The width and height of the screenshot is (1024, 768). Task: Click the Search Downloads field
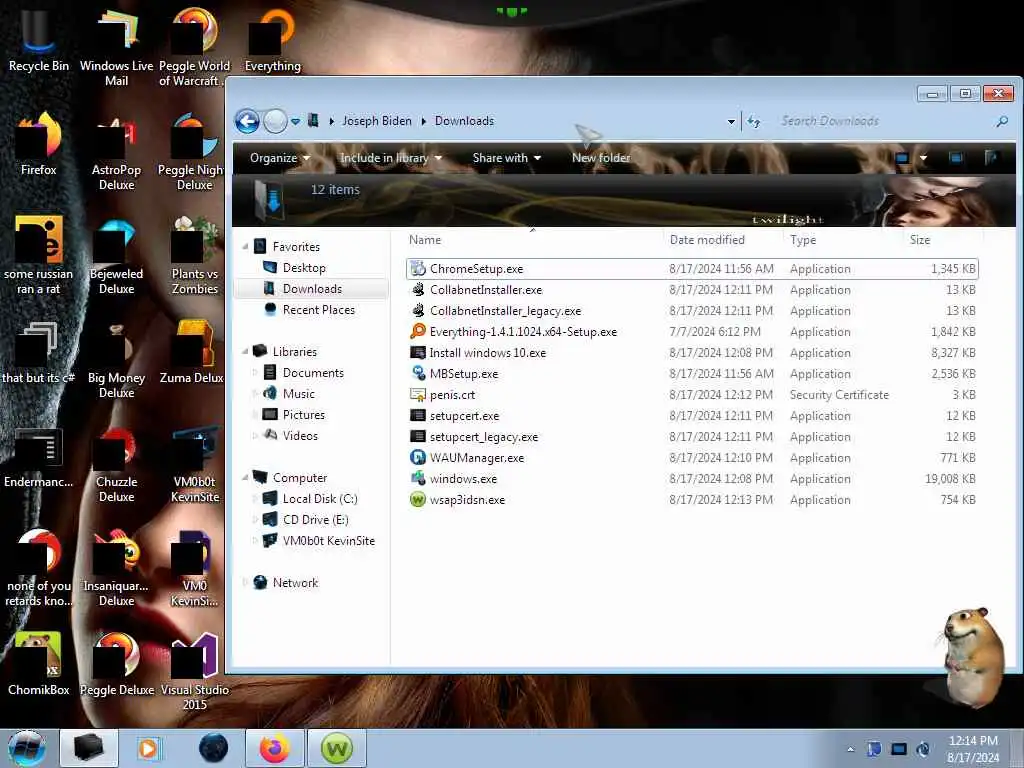(x=885, y=121)
